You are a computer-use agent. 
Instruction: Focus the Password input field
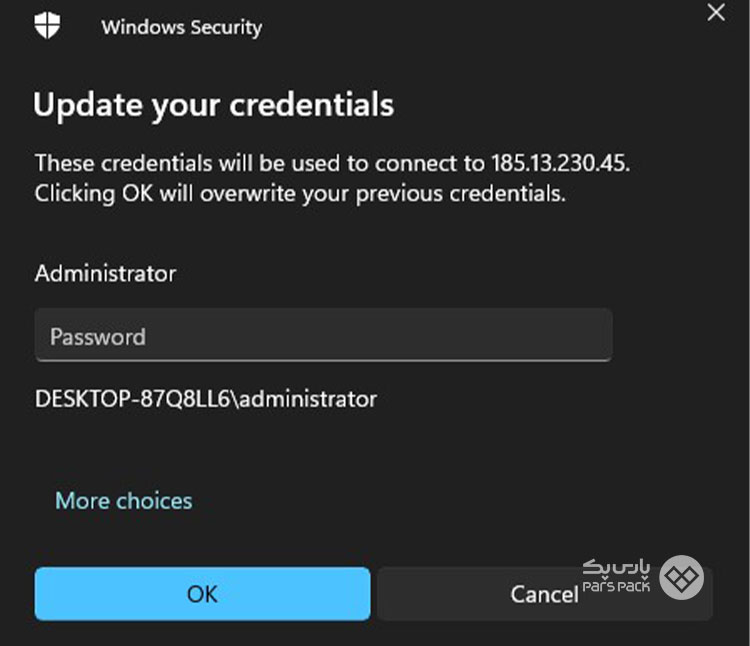(x=323, y=335)
